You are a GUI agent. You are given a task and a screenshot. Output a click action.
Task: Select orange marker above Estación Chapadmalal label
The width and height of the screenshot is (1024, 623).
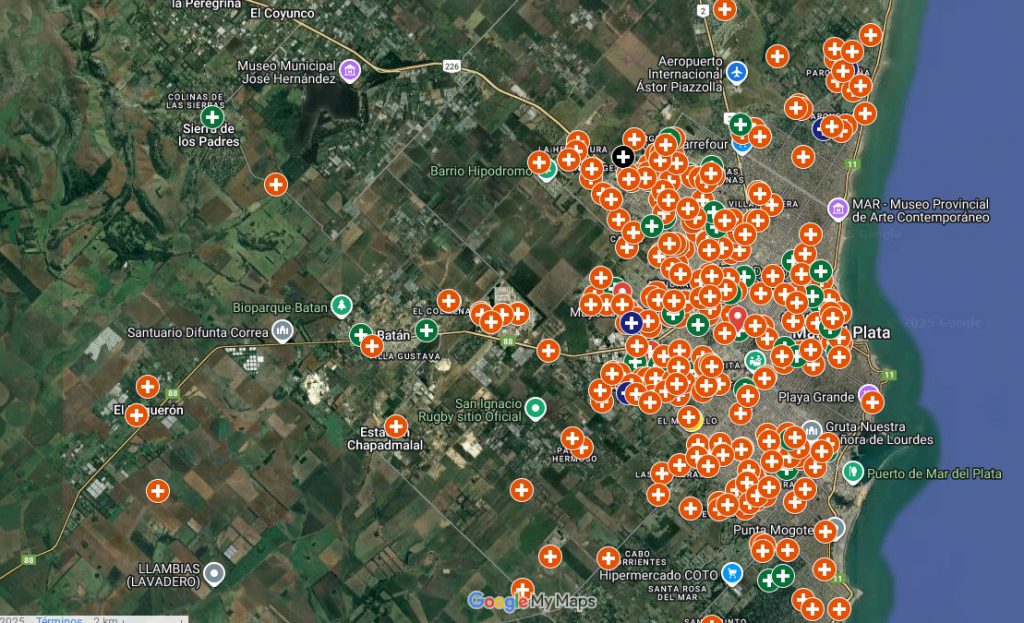tap(396, 426)
